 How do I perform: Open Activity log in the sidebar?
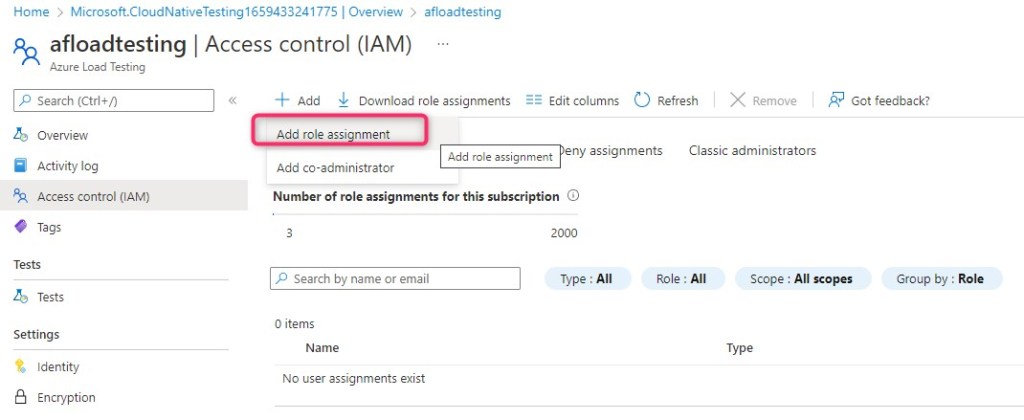pyautogui.click(x=67, y=166)
